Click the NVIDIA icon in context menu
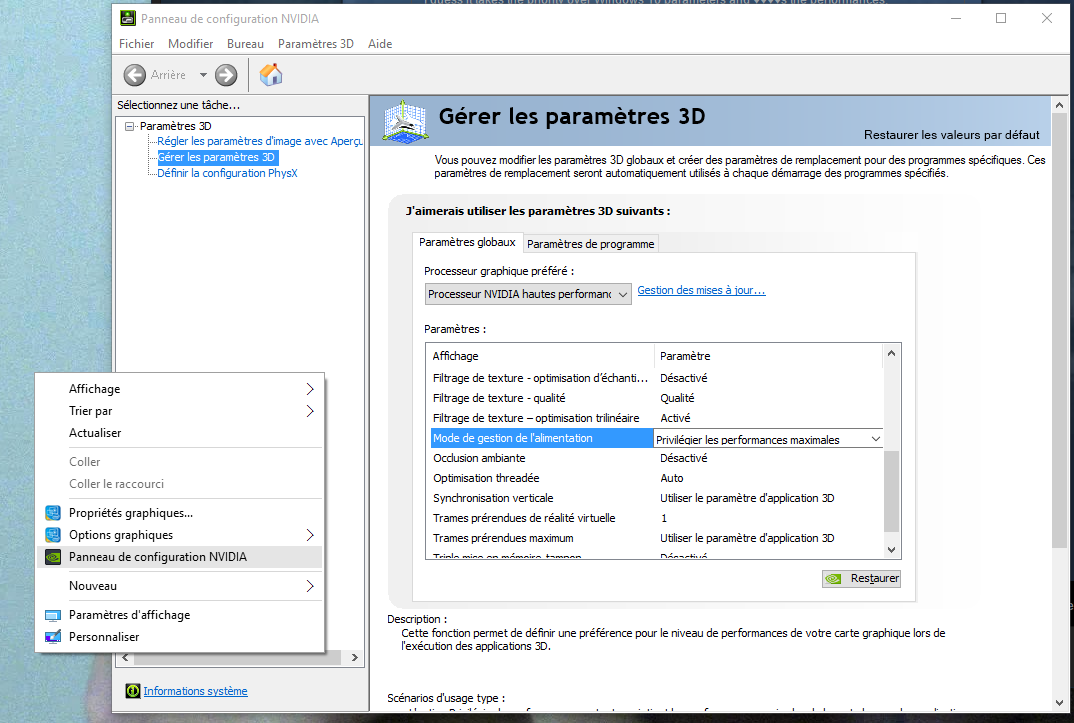Viewport: 1074px width, 723px height. click(53, 557)
